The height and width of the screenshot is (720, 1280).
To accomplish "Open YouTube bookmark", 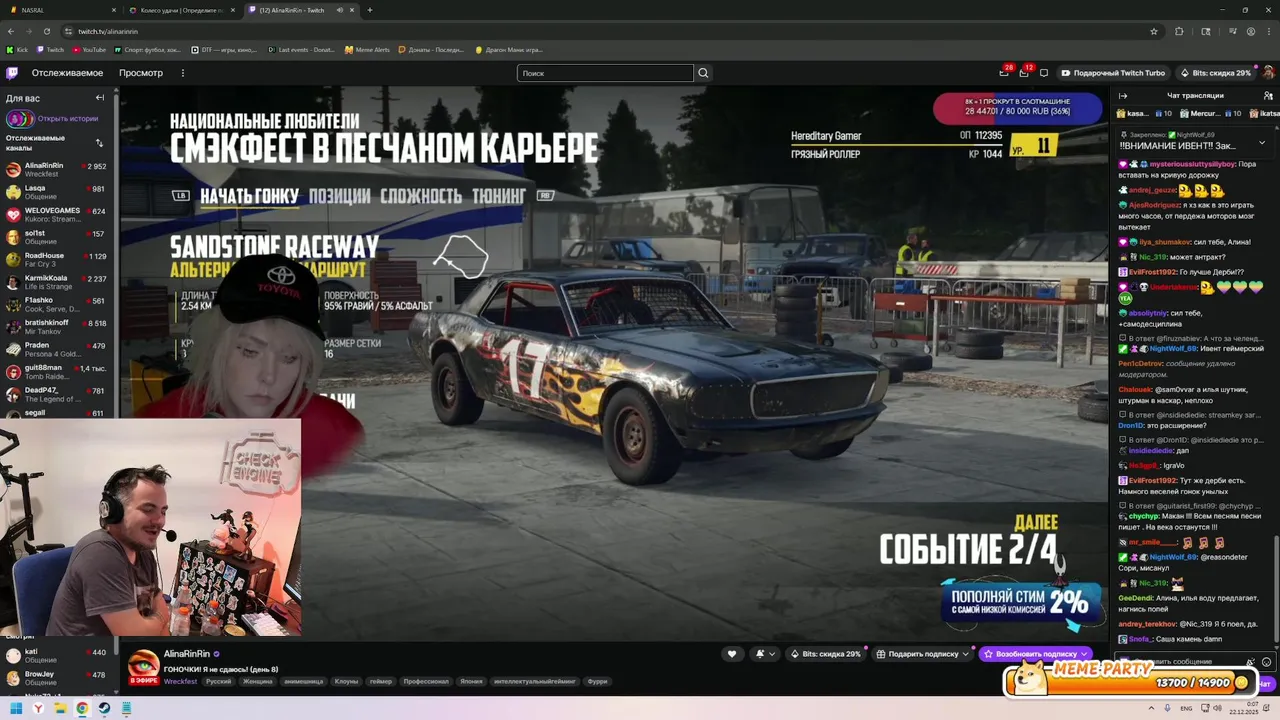I will point(88,50).
